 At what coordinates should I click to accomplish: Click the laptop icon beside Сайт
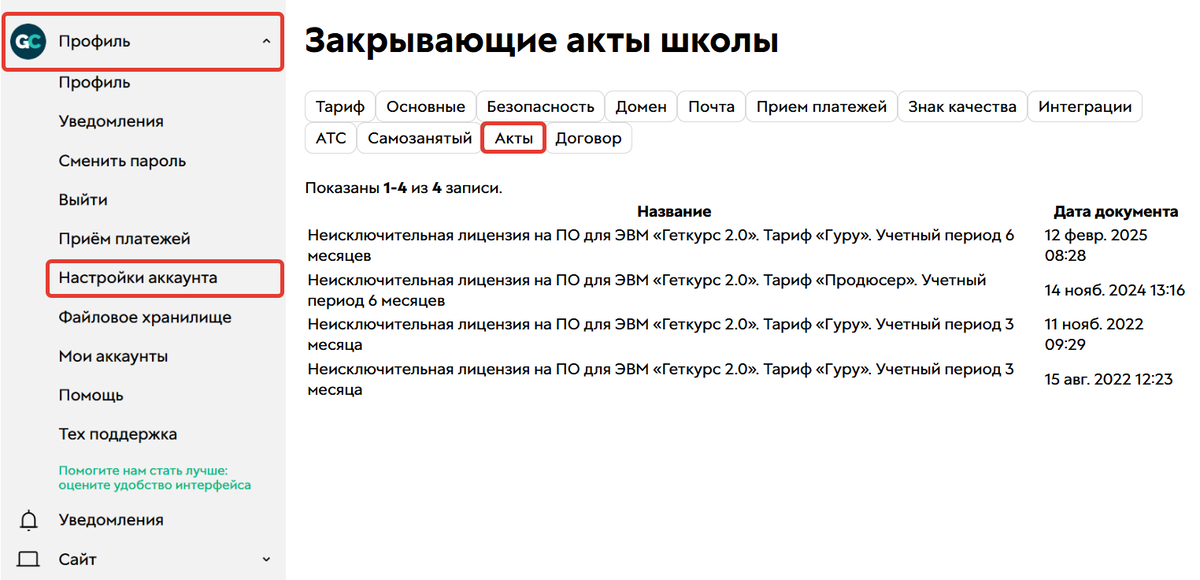pyautogui.click(x=29, y=560)
